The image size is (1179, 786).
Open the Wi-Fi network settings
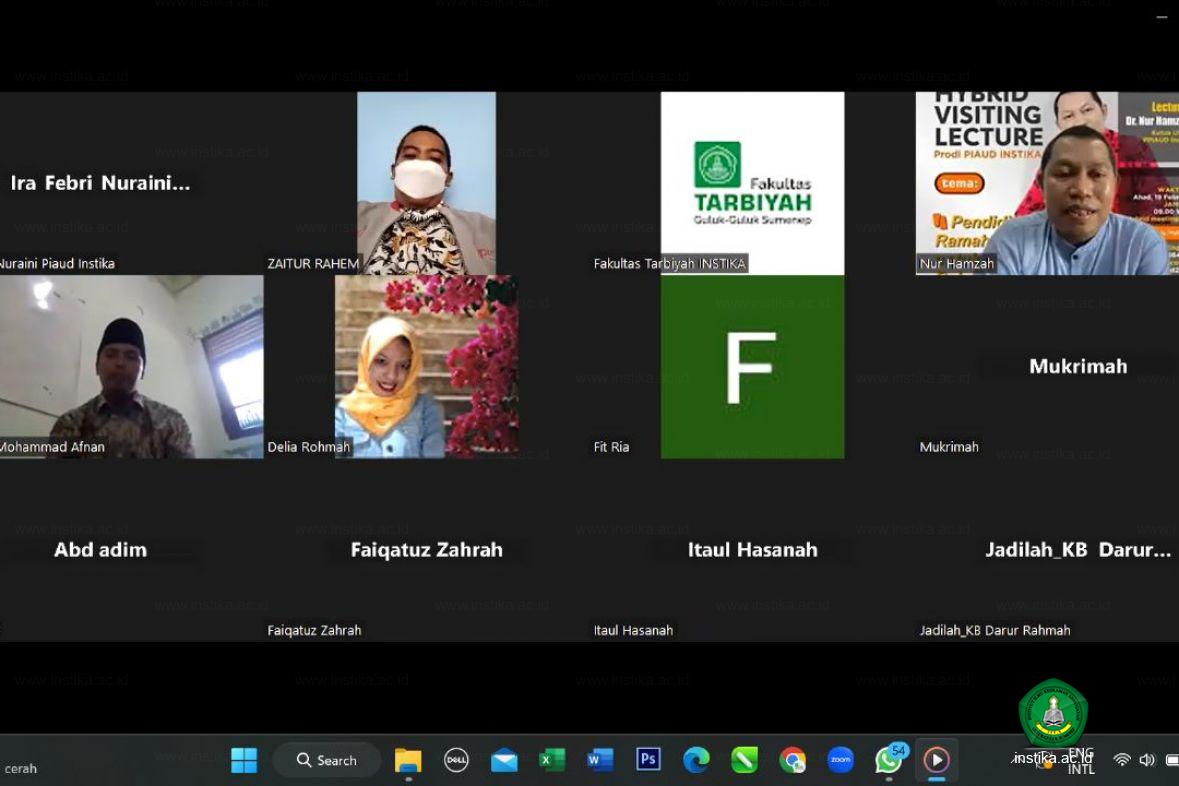(x=1122, y=760)
